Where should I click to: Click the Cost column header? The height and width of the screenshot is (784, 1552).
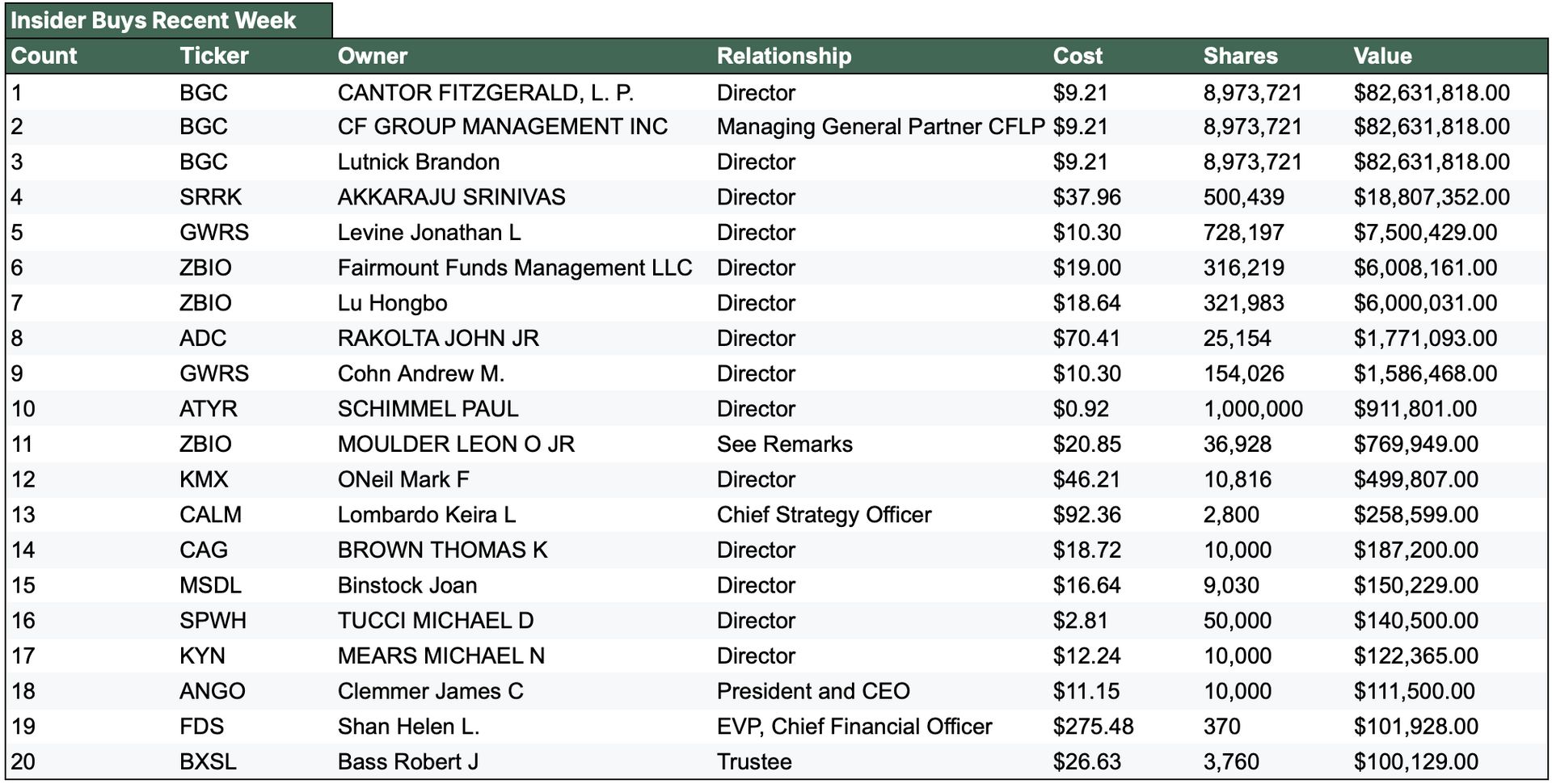[1077, 56]
